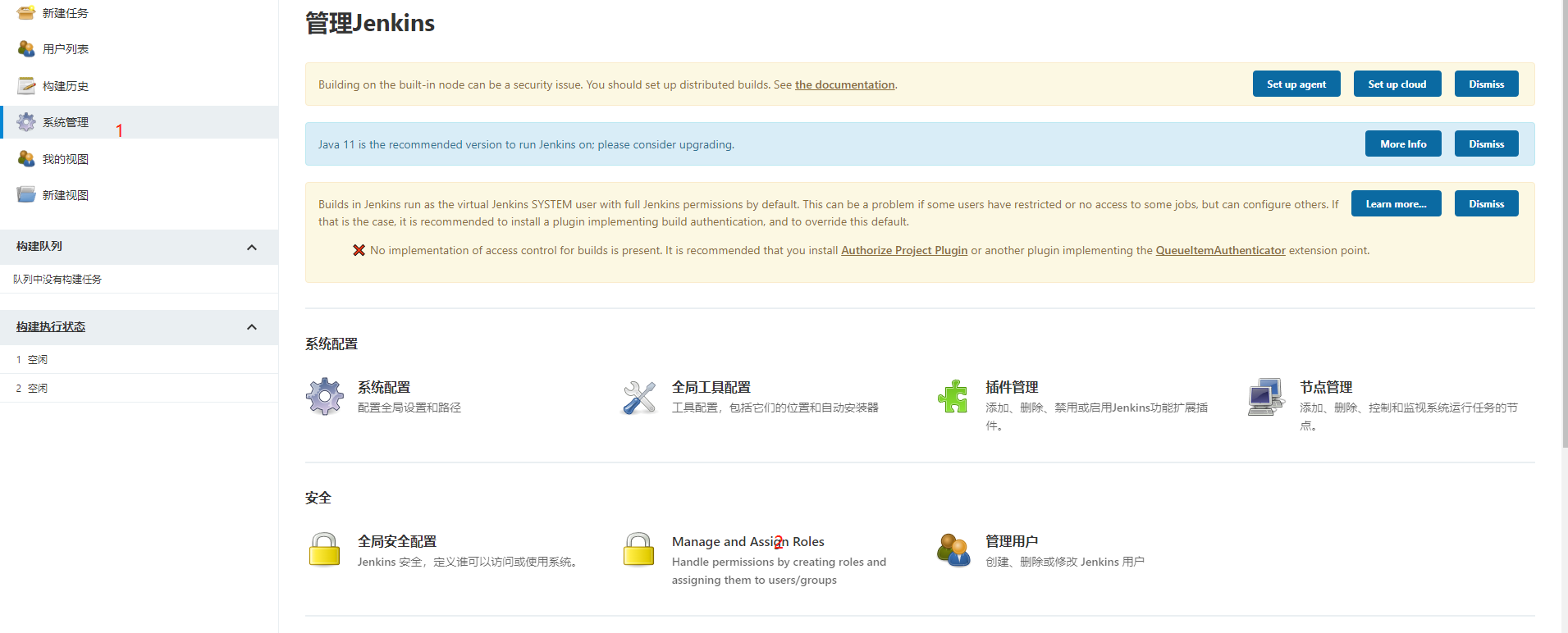Select executor row 1 空闲
This screenshot has height=633, width=1568.
click(x=139, y=359)
